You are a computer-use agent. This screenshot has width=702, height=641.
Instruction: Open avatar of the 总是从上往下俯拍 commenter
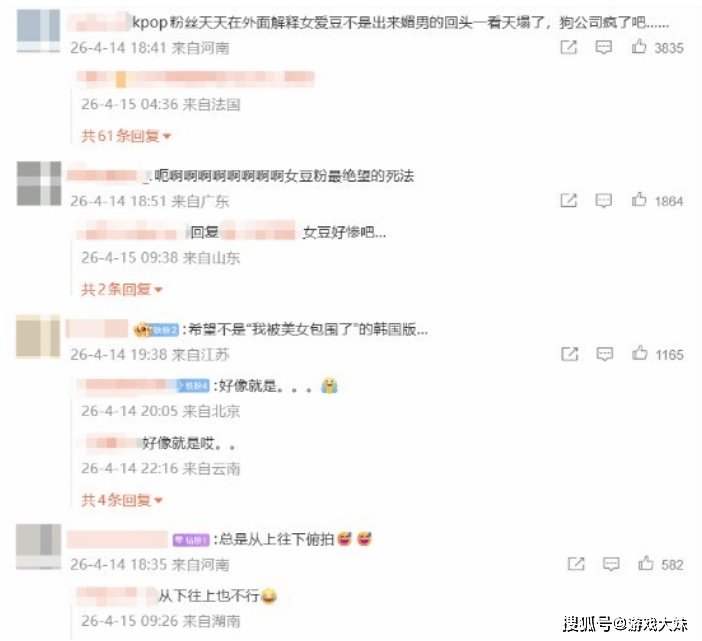(39, 546)
